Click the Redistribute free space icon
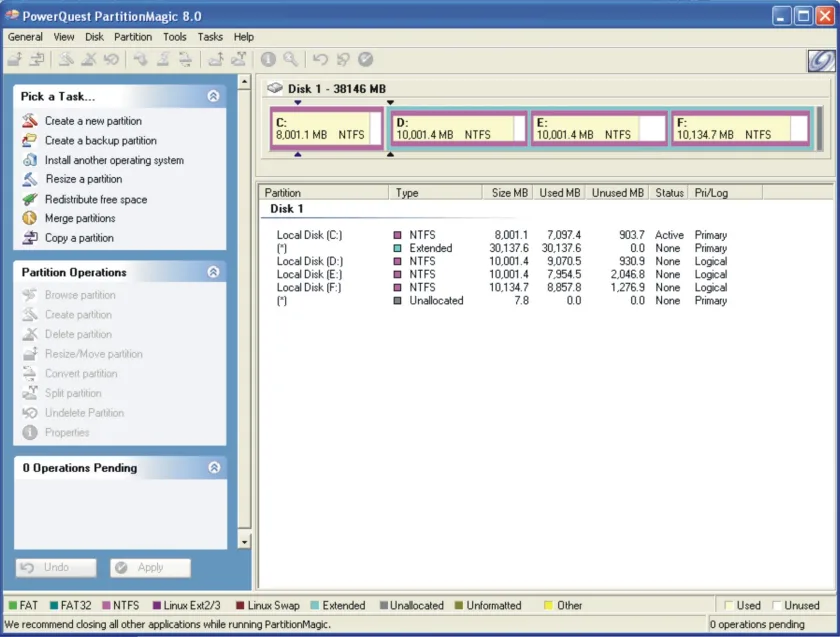This screenshot has width=840, height=637. coord(30,199)
